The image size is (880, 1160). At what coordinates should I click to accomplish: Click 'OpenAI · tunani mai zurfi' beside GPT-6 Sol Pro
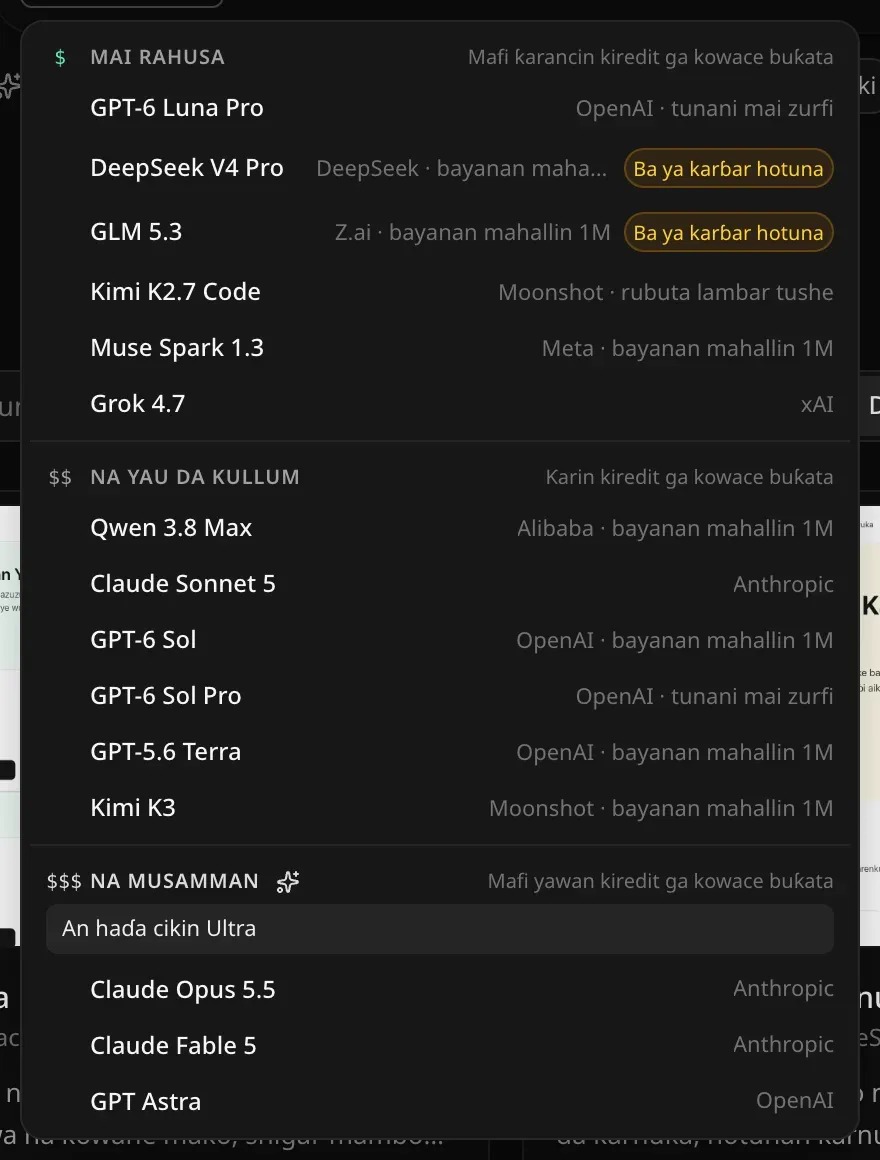[x=705, y=696]
